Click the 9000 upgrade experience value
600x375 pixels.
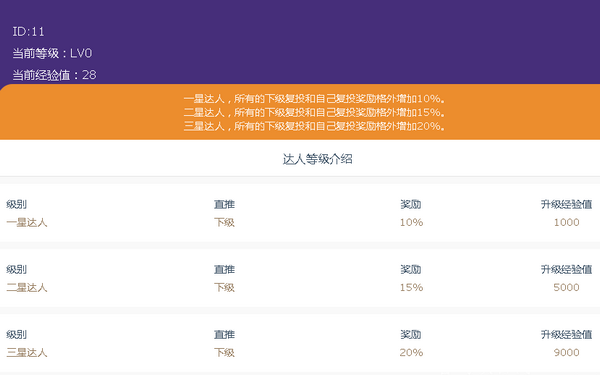(566, 352)
